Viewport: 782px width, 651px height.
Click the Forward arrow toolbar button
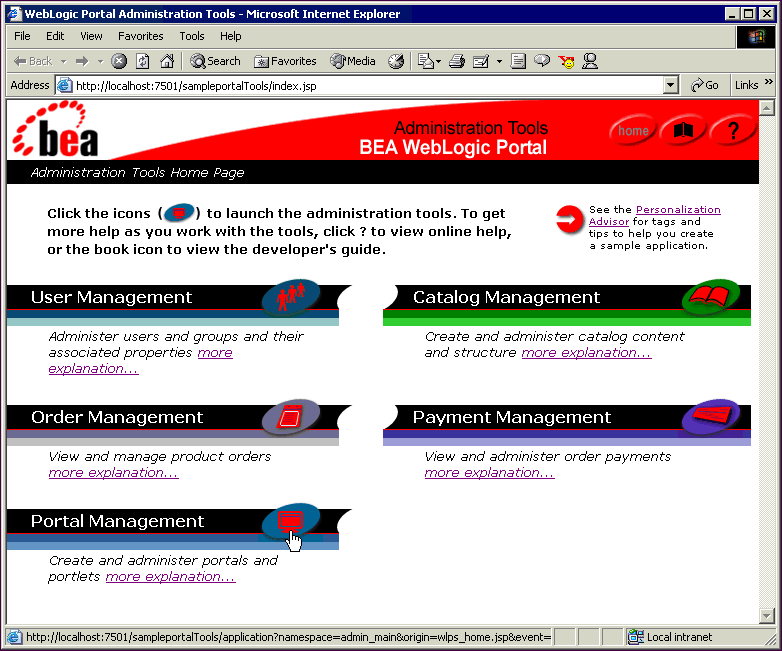(82, 61)
